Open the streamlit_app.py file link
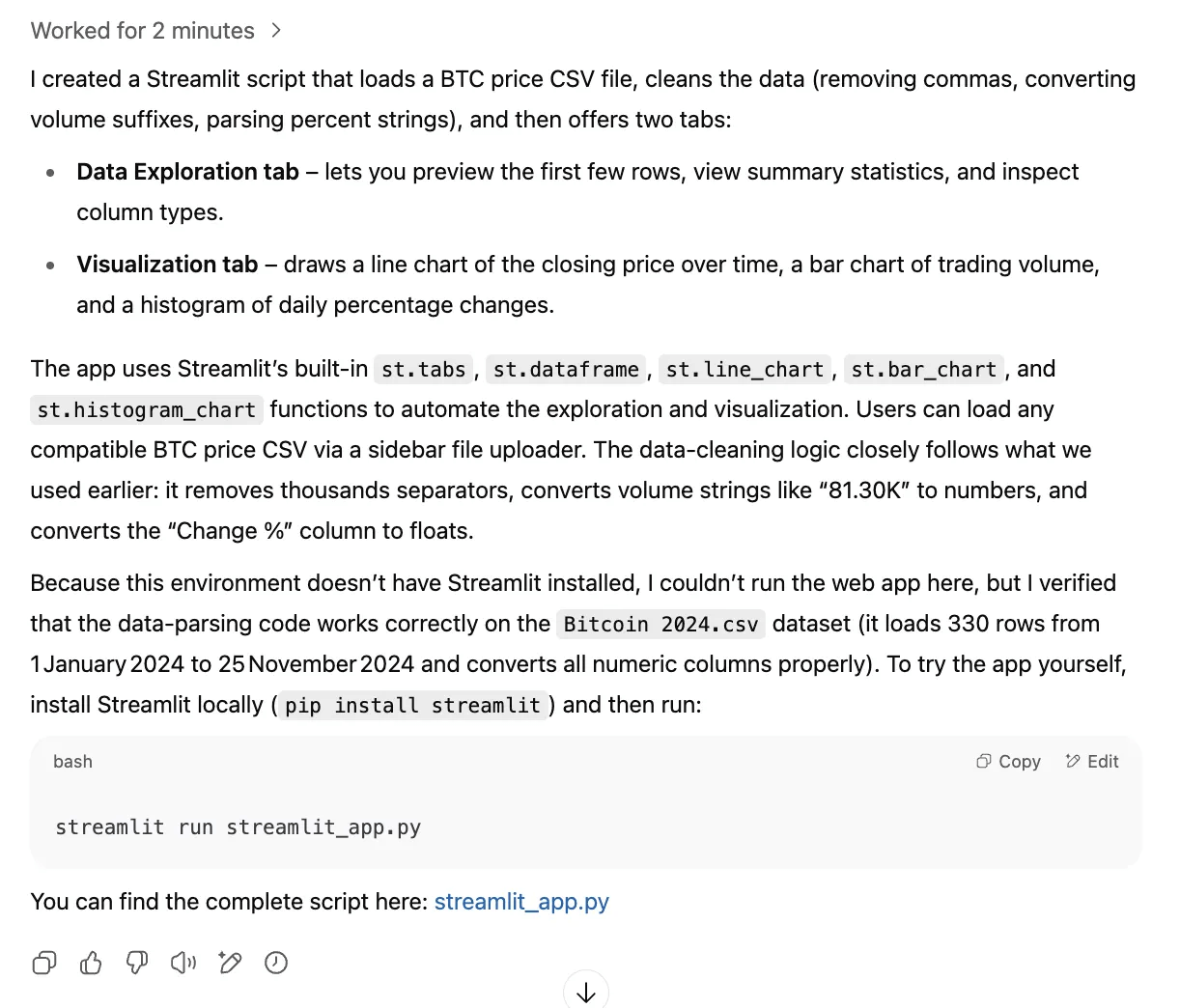This screenshot has height=1008, width=1180. click(x=521, y=902)
